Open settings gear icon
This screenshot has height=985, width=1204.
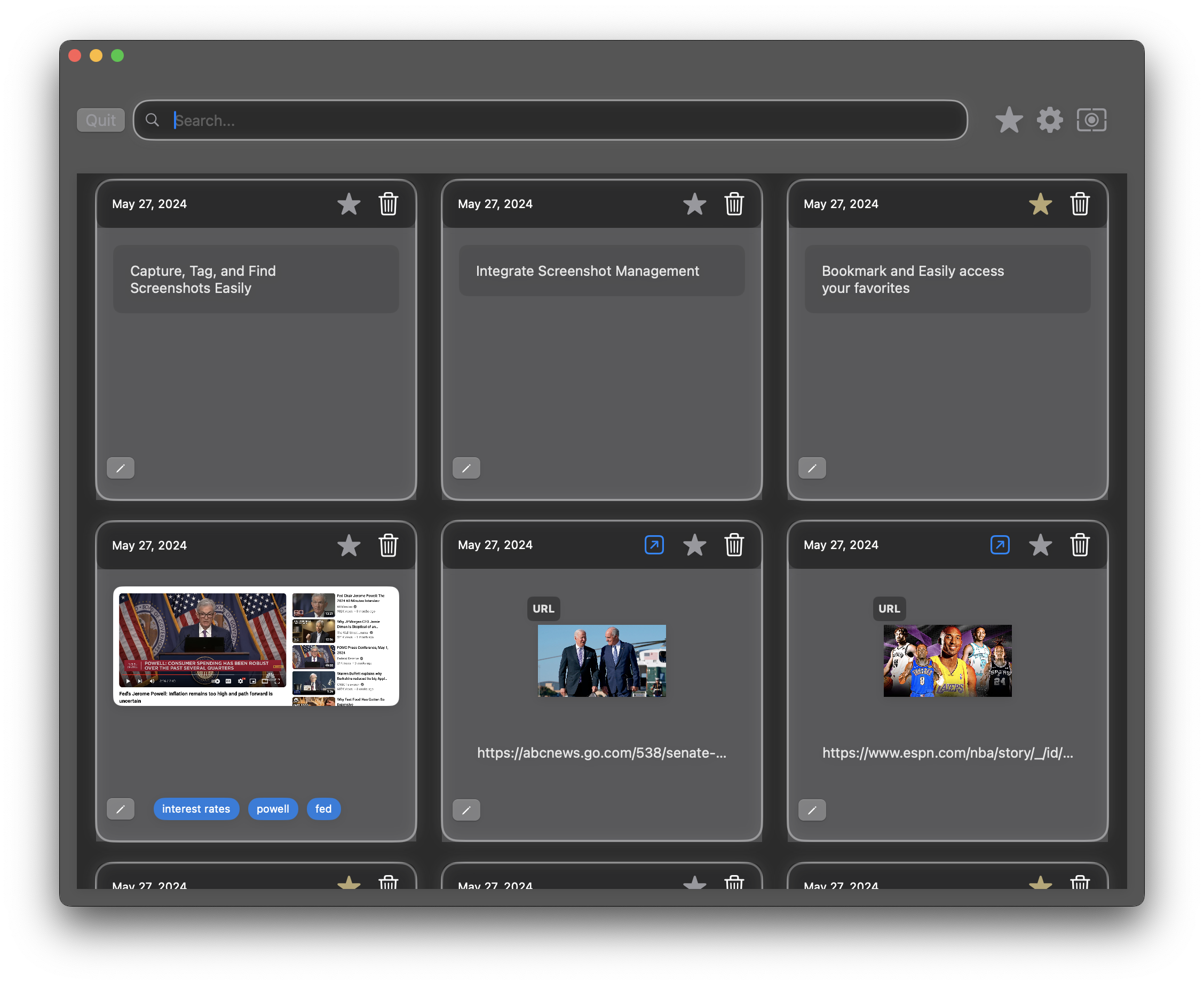(1050, 120)
